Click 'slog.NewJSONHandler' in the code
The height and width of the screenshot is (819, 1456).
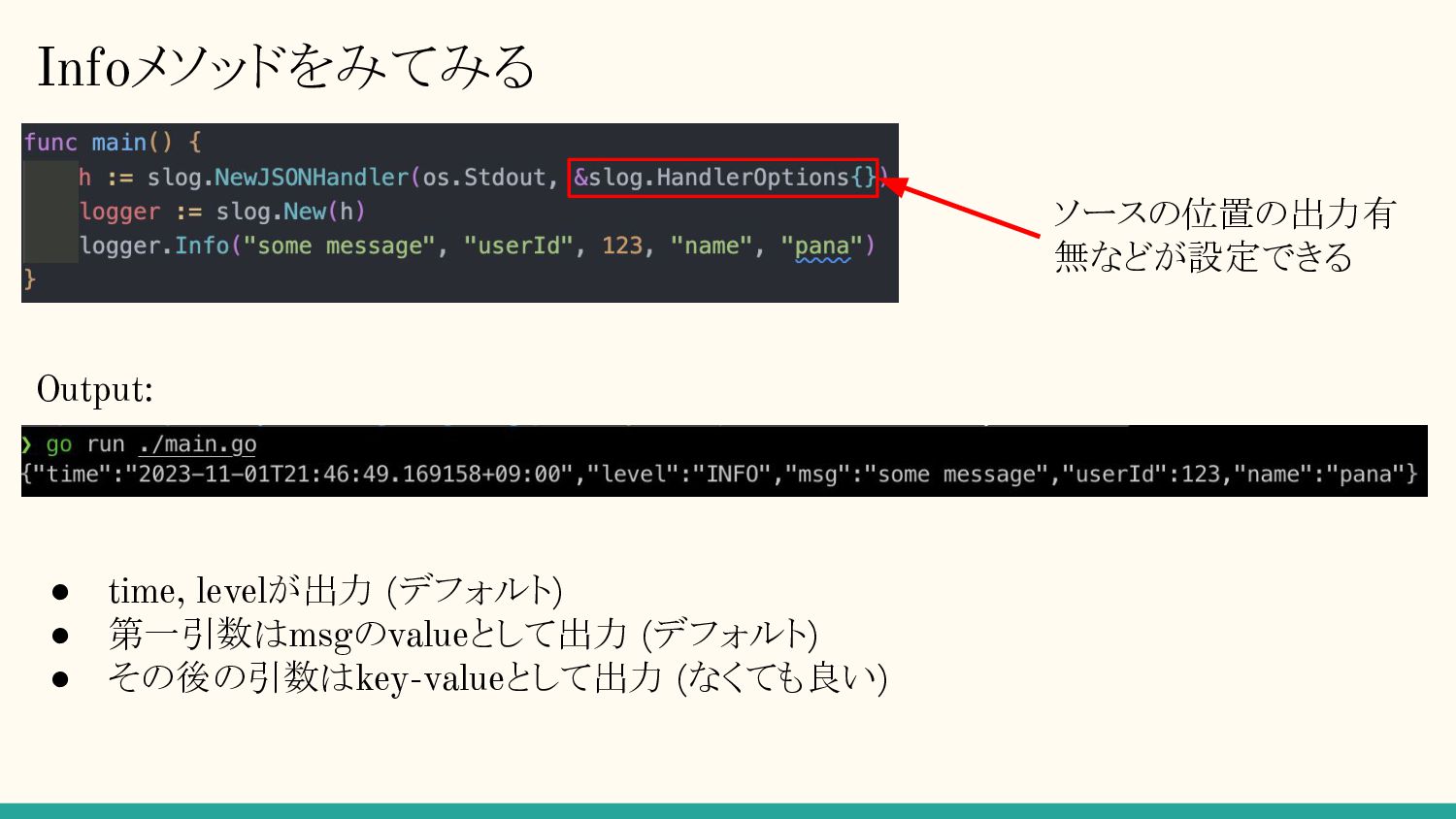tap(278, 178)
